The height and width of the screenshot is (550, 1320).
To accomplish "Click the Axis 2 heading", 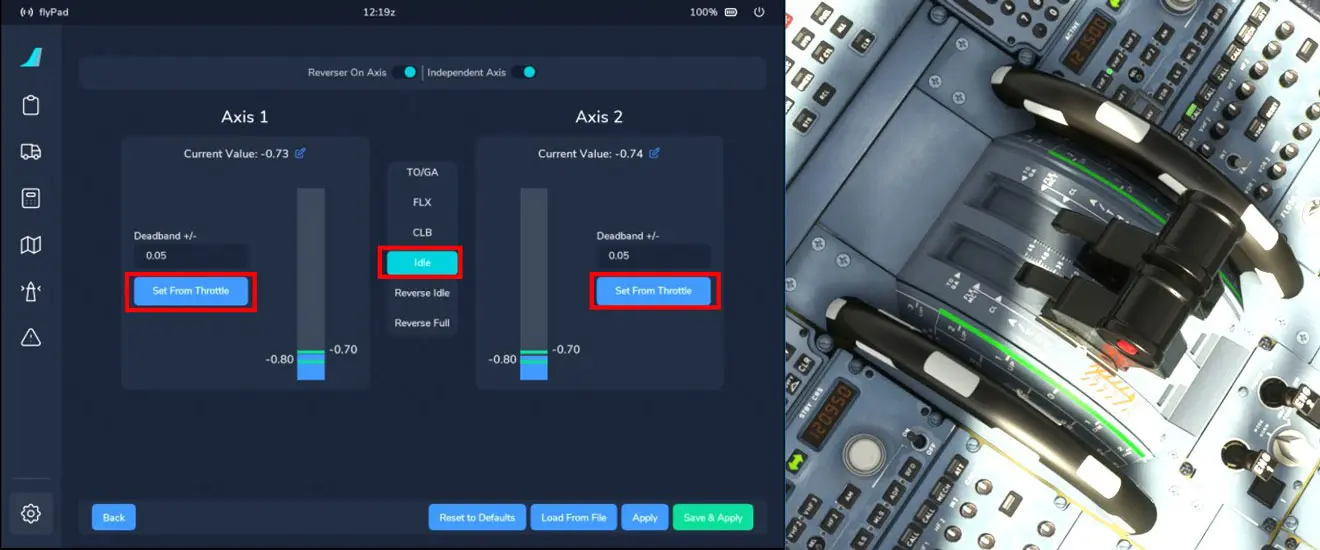I will 599,117.
